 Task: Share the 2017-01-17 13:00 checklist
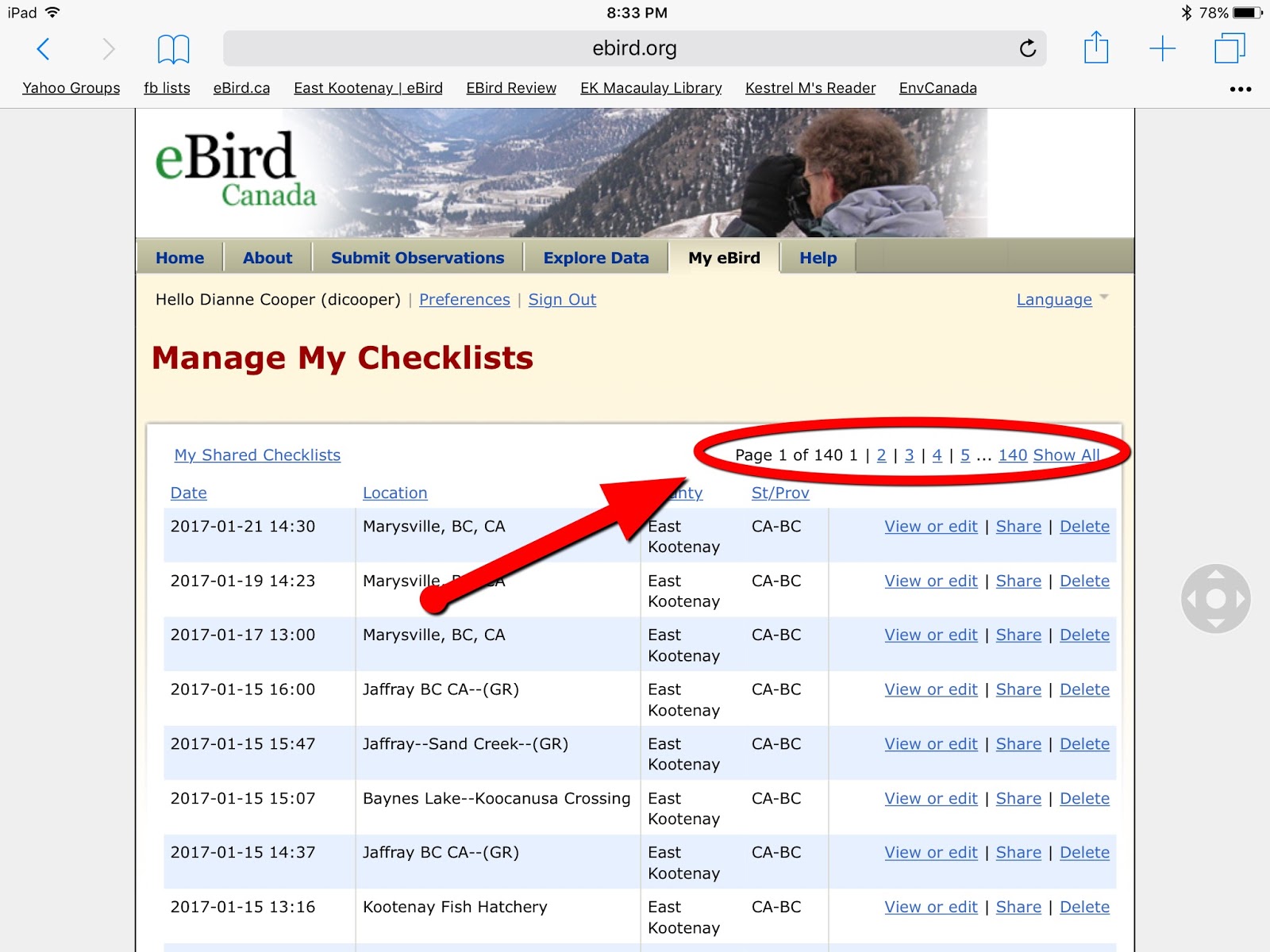[x=1018, y=635]
